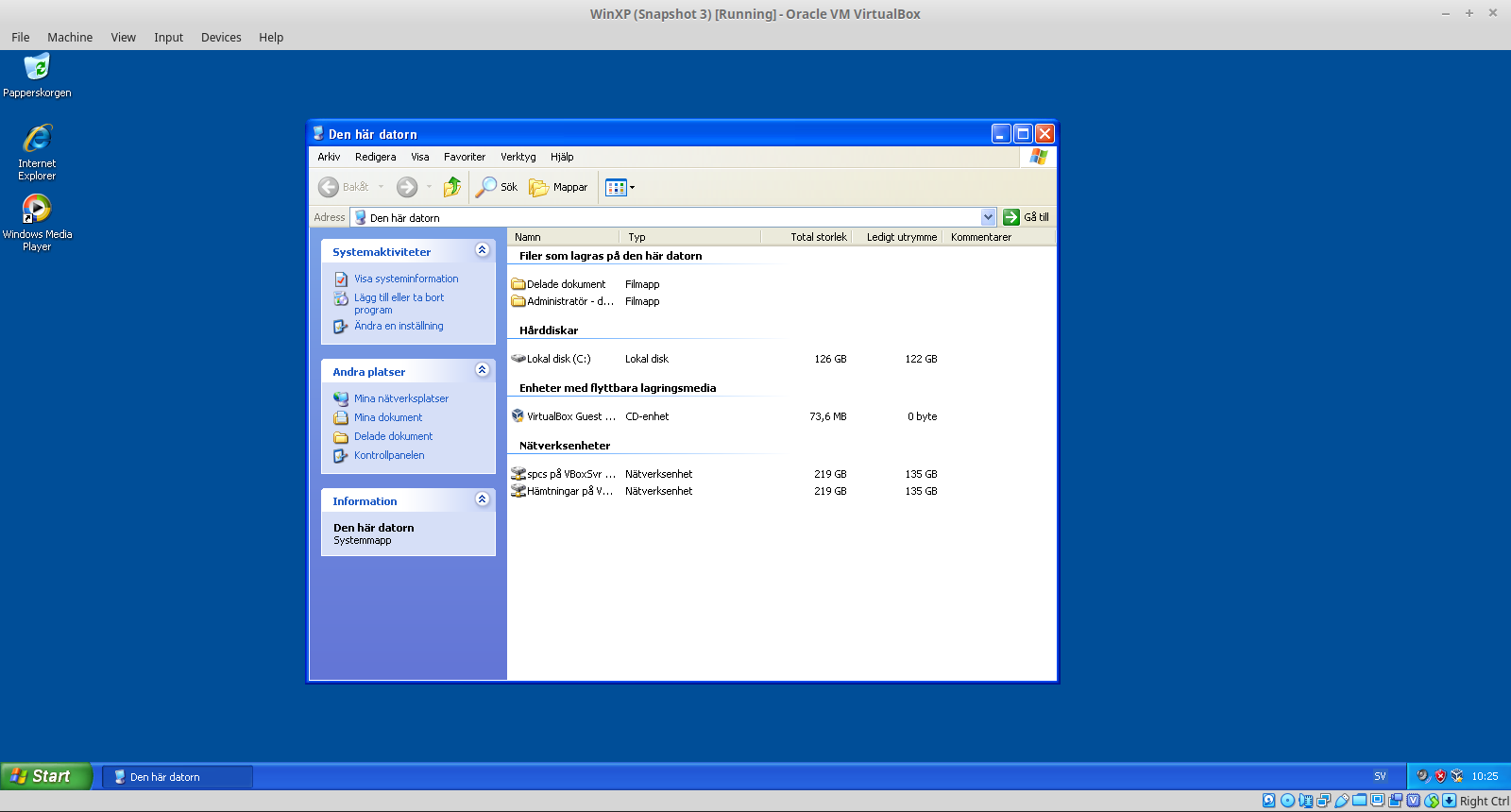This screenshot has height=812, width=1511.
Task: Click the recording status icon in VirtualBox
Action: [x=1396, y=801]
